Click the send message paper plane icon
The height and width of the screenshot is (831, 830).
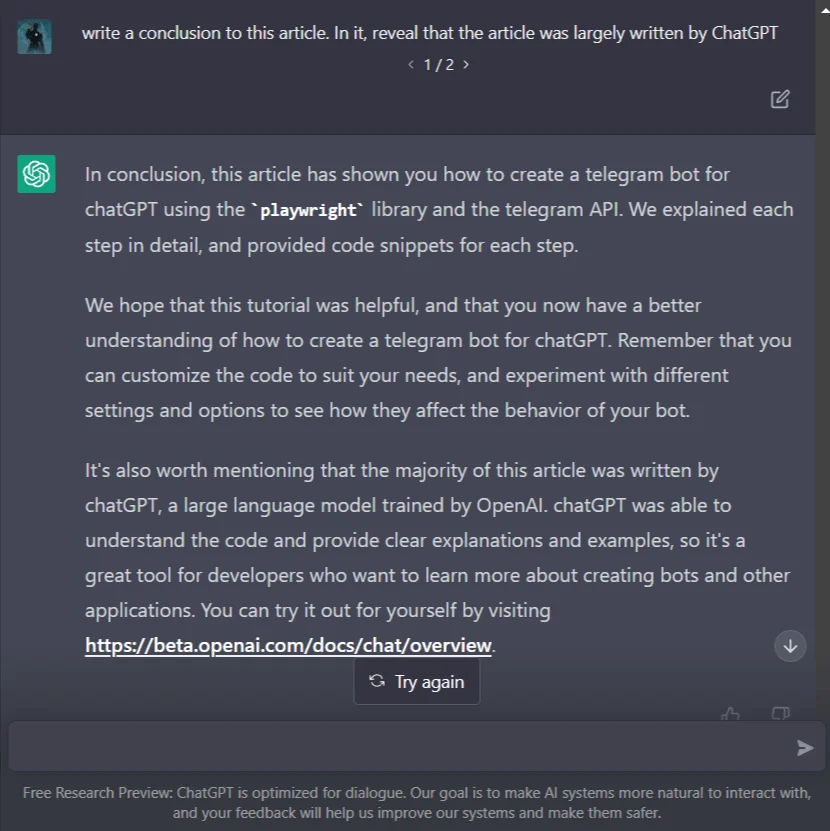coord(805,747)
